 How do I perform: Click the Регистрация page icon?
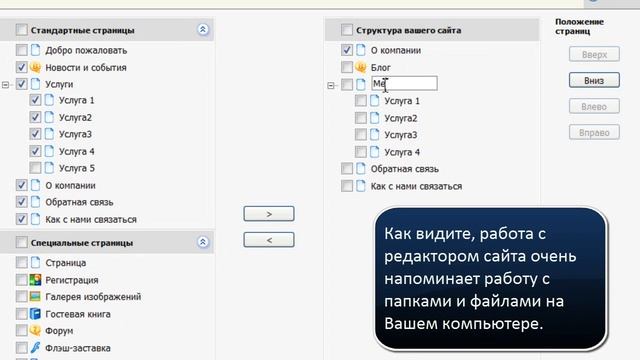click(35, 280)
